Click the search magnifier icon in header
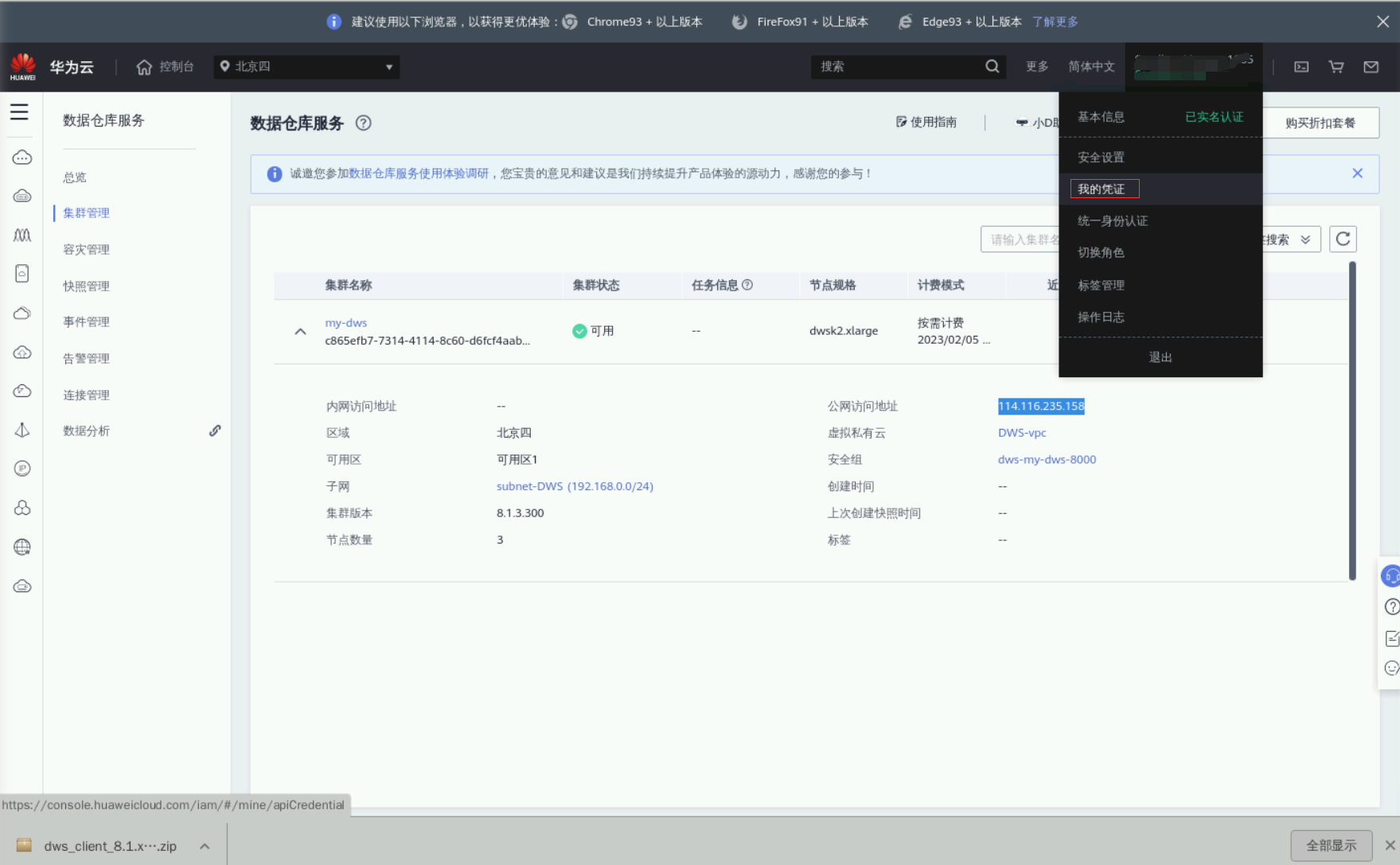Image resolution: width=1400 pixels, height=865 pixels. coord(992,67)
